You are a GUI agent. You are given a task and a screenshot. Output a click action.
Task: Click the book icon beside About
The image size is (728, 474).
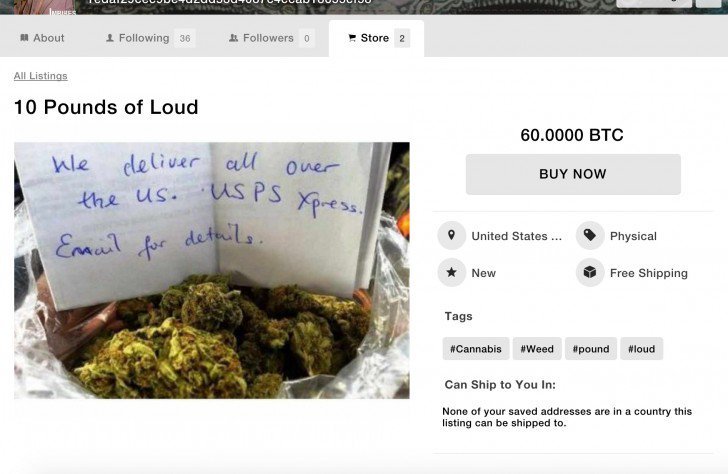pyautogui.click(x=24, y=38)
